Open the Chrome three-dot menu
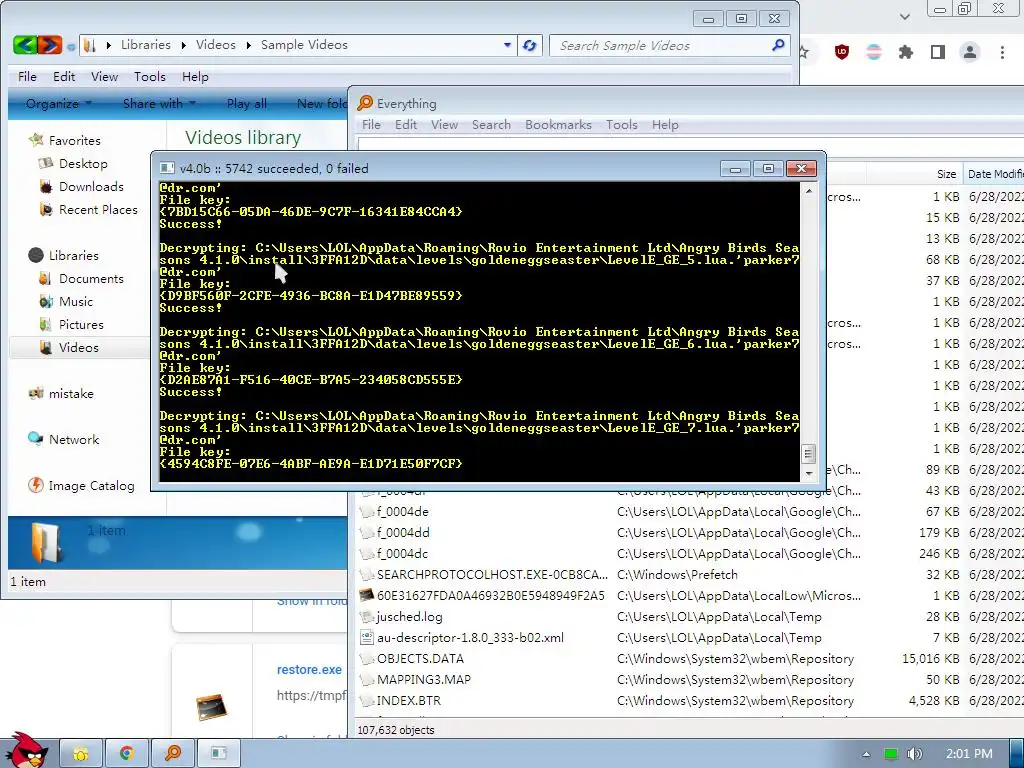The height and width of the screenshot is (768, 1024). coord(1002,52)
